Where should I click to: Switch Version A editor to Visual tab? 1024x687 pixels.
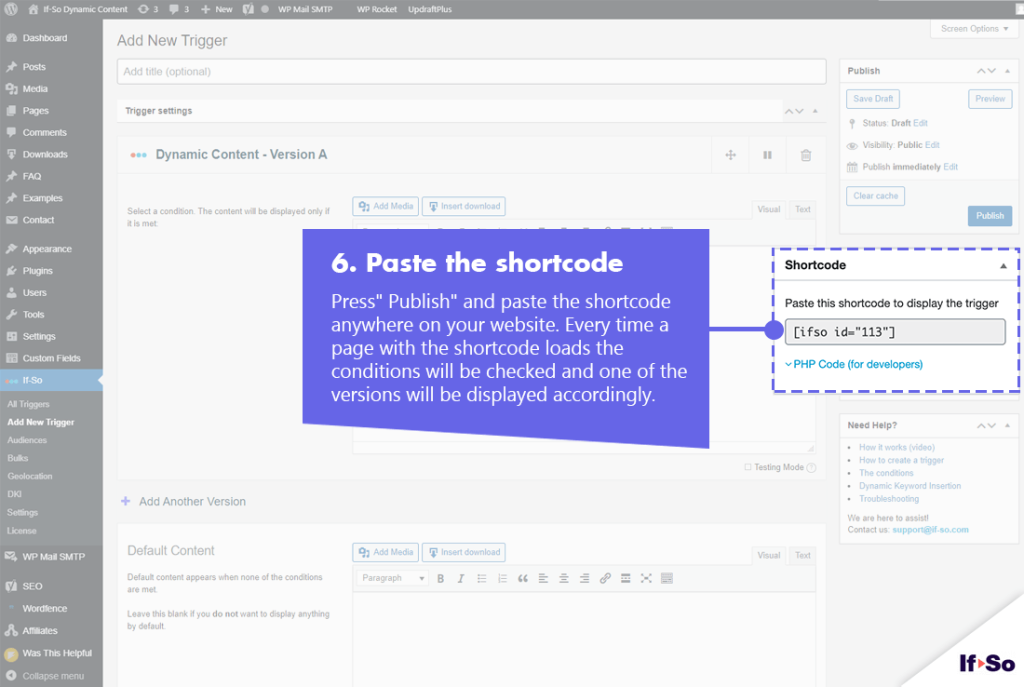[x=769, y=210]
